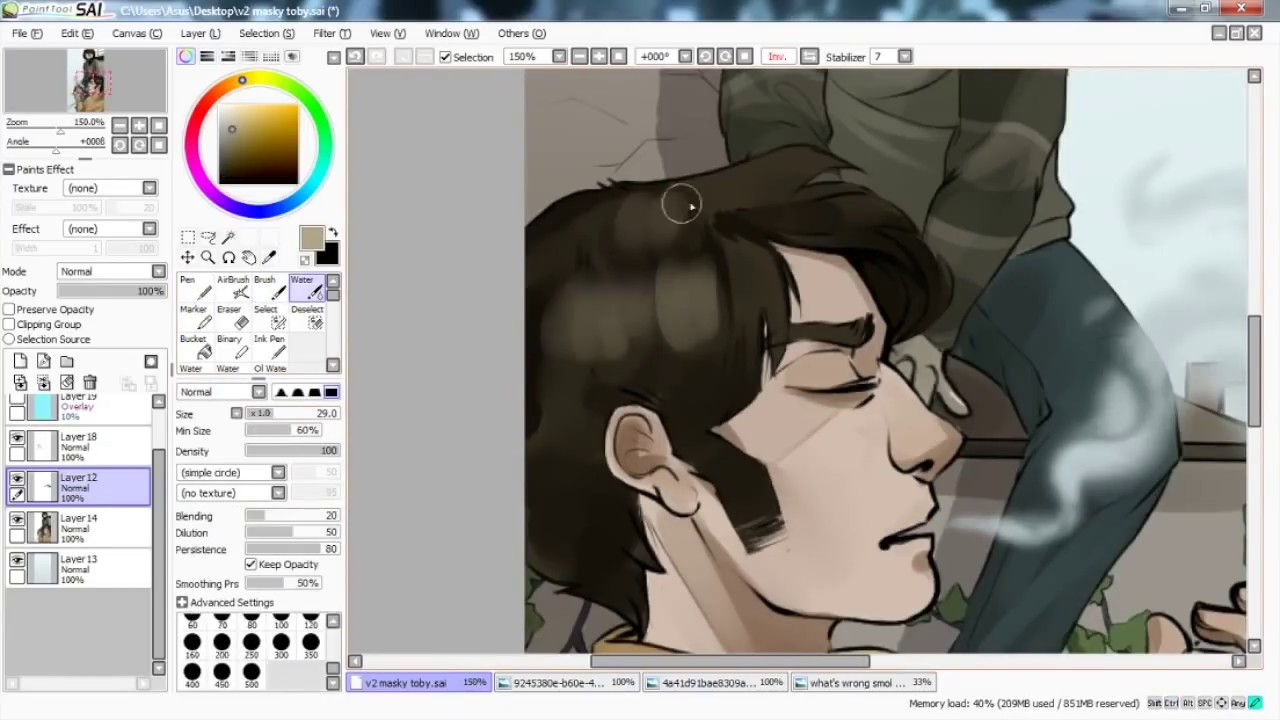Create a new layer in layers panel
The height and width of the screenshot is (720, 1280).
point(20,361)
